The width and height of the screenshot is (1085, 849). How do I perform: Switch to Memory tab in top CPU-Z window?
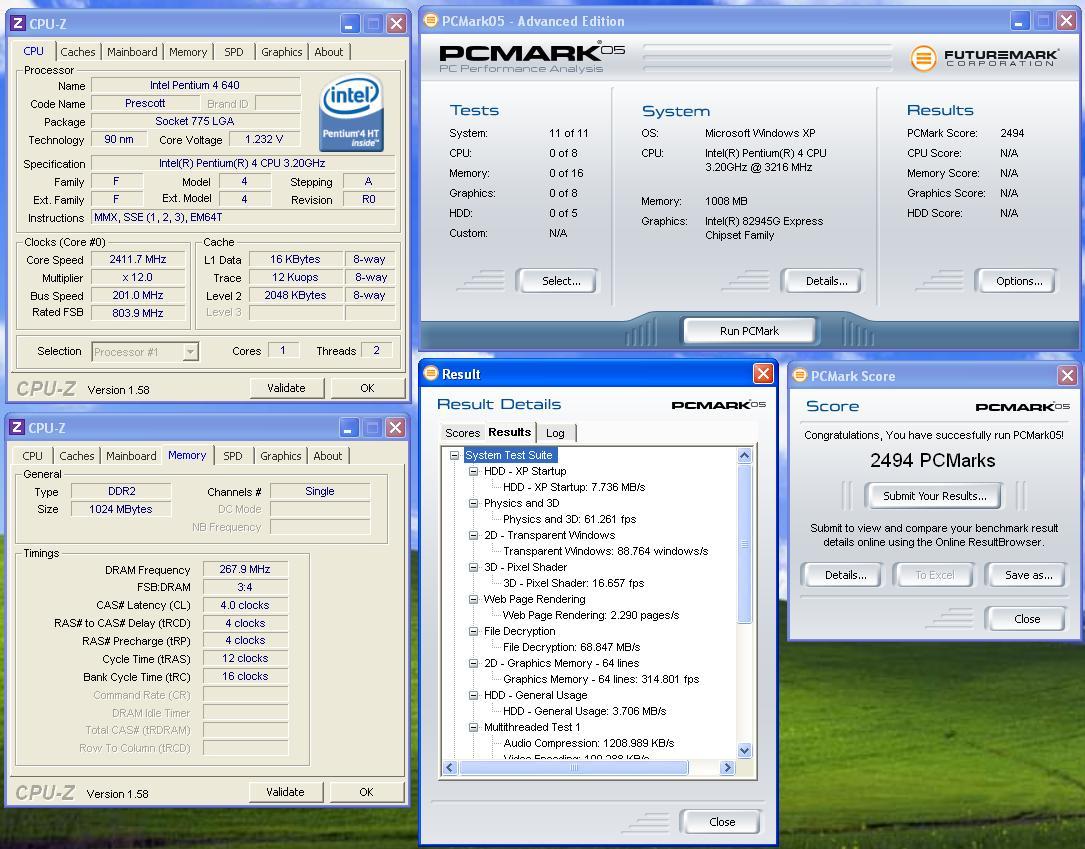[x=188, y=52]
